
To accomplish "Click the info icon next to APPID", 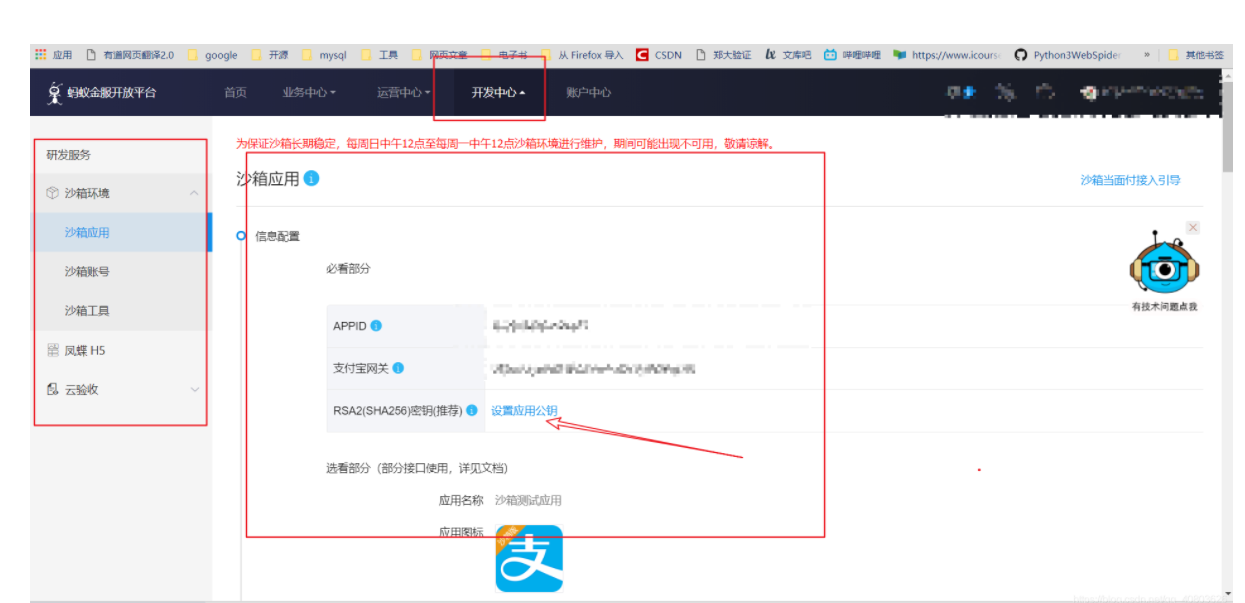I will pyautogui.click(x=376, y=326).
